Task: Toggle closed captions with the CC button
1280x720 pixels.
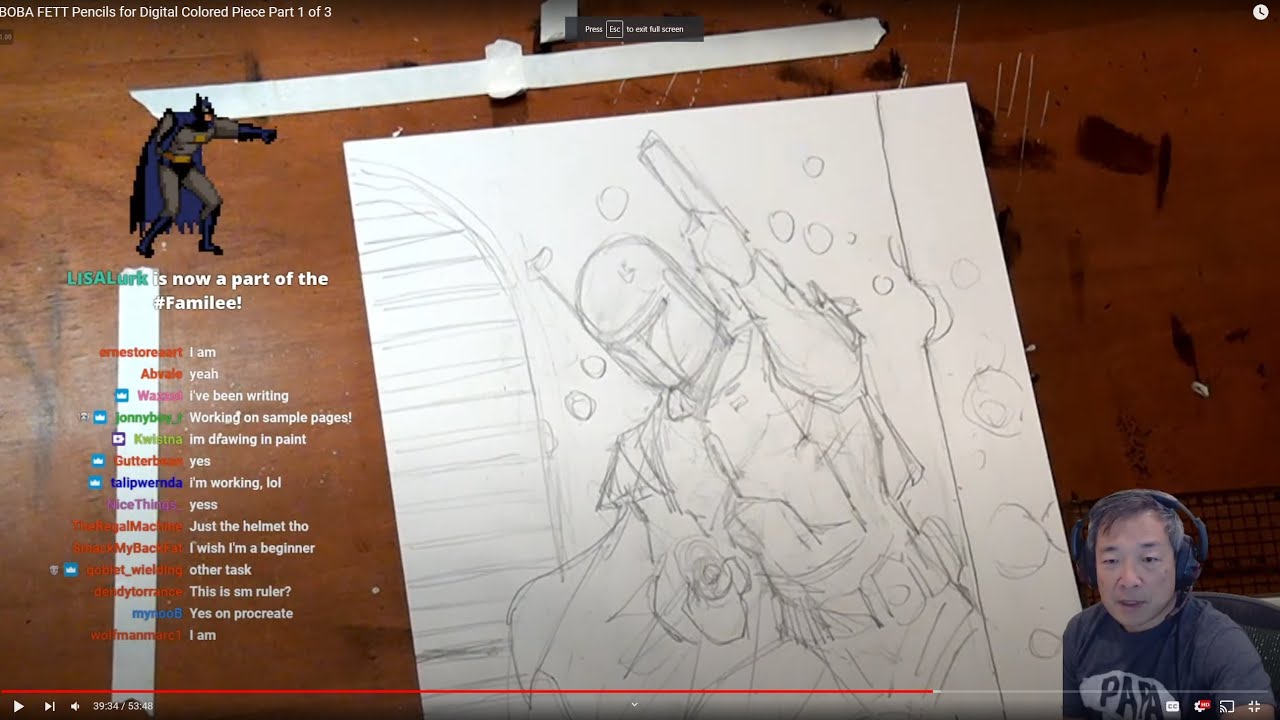Action: (1172, 706)
